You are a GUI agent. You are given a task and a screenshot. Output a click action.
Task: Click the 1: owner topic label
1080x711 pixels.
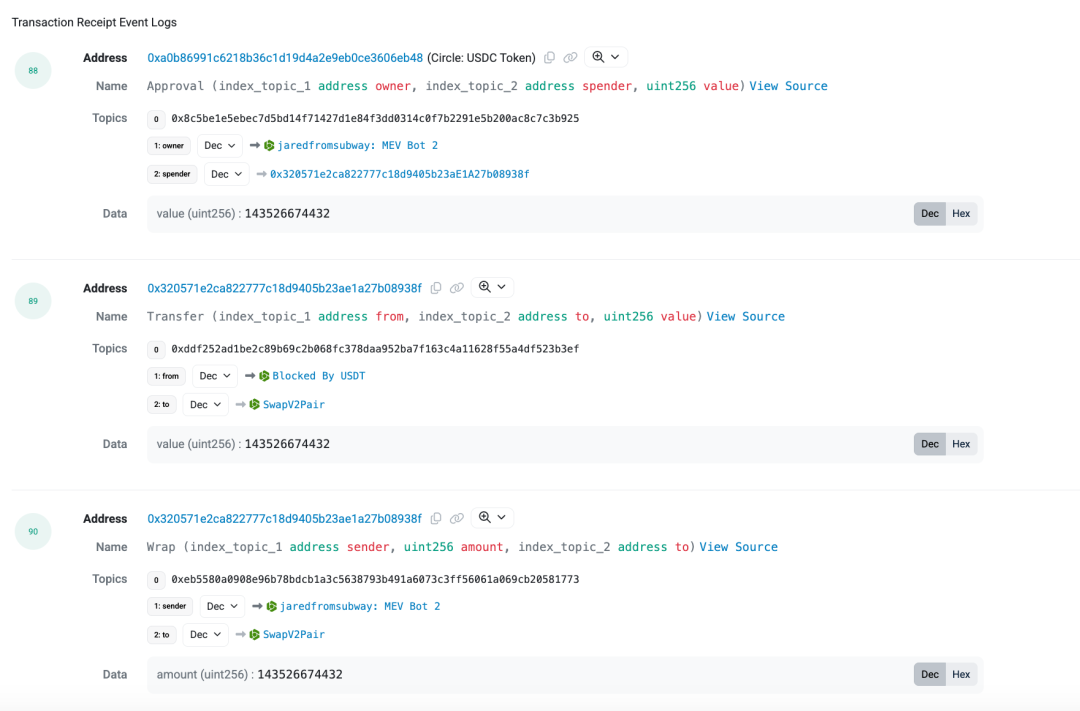[x=169, y=145]
